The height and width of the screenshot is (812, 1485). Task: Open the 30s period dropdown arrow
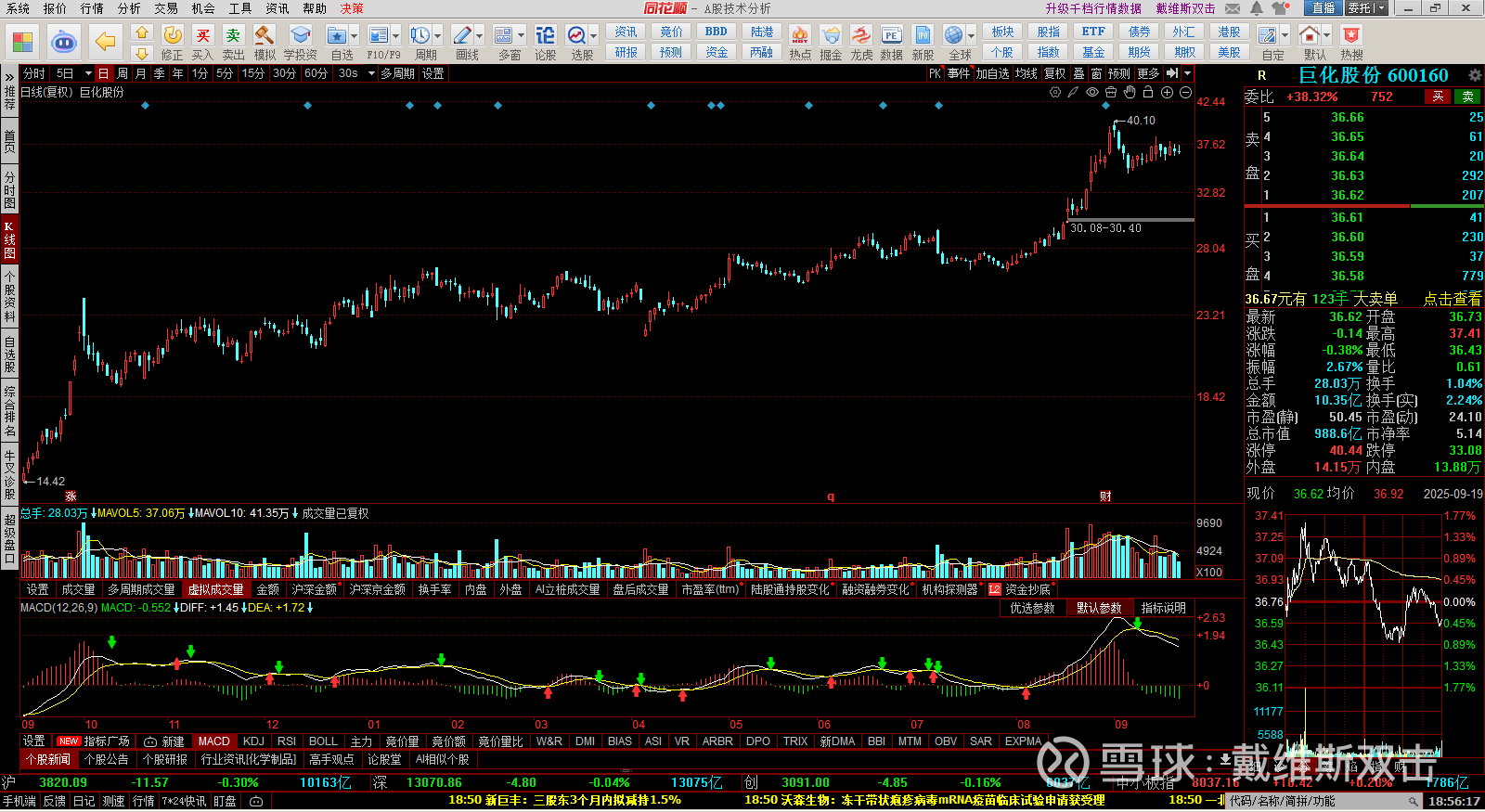tap(371, 73)
